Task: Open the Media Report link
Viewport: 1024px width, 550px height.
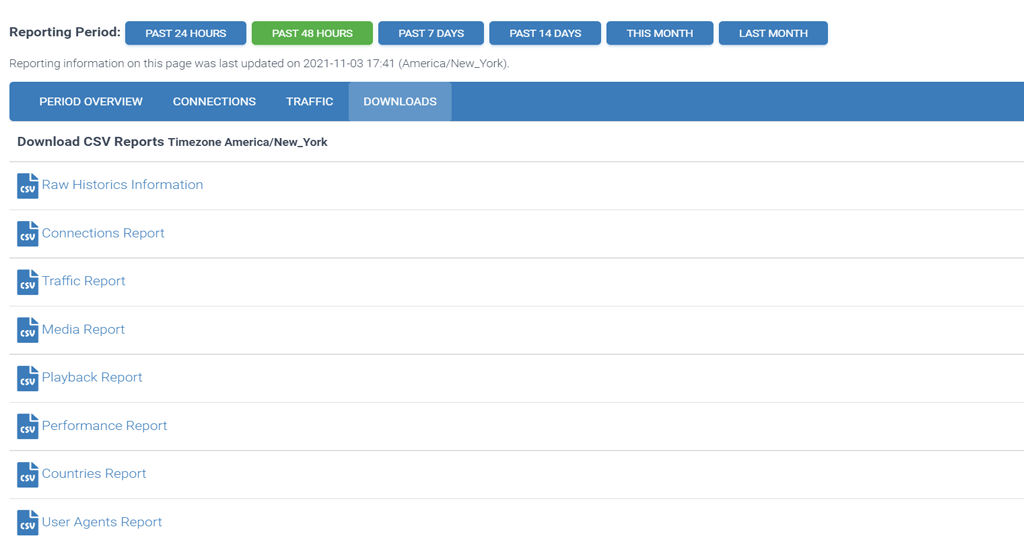Action: 83,329
